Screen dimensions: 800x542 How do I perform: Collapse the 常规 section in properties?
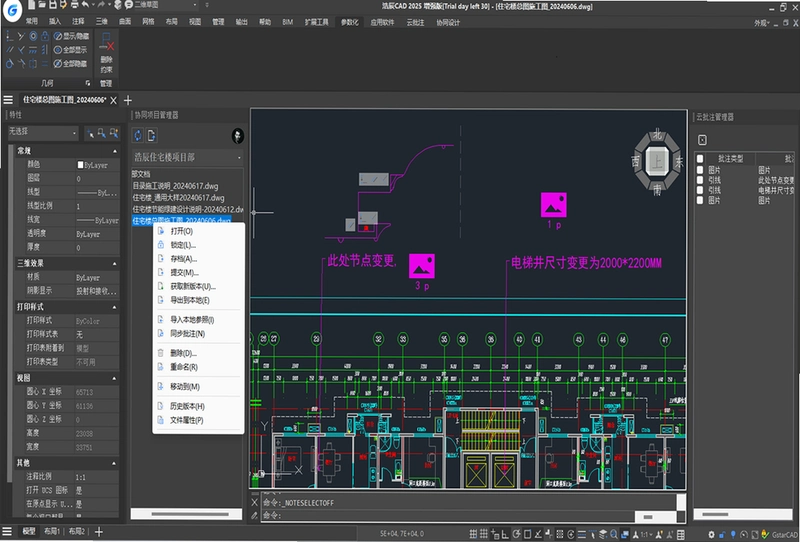click(114, 152)
